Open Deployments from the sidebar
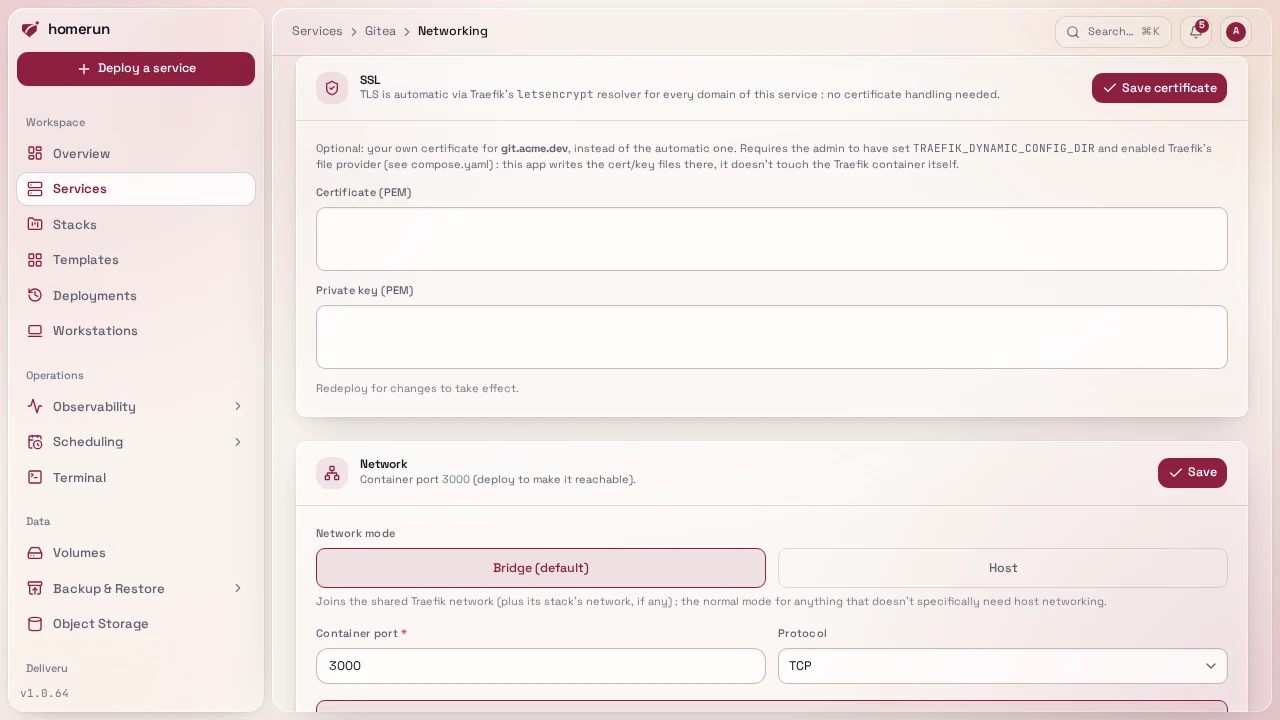 tap(136, 296)
